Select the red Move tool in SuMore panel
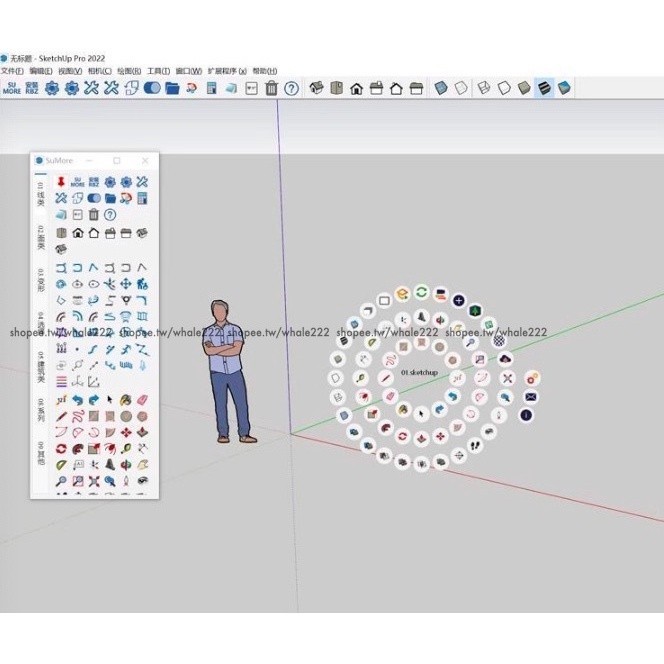The height and width of the screenshot is (664, 664). pyautogui.click(x=126, y=432)
